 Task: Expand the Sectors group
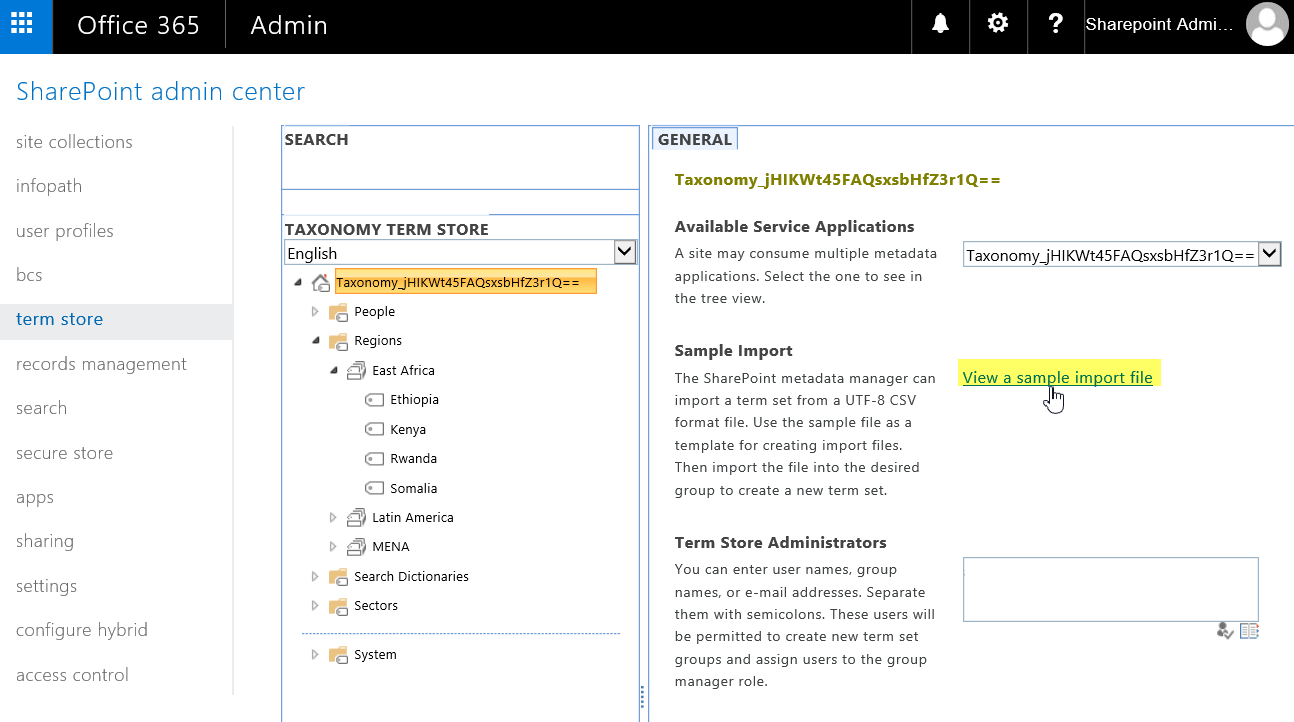coord(315,606)
